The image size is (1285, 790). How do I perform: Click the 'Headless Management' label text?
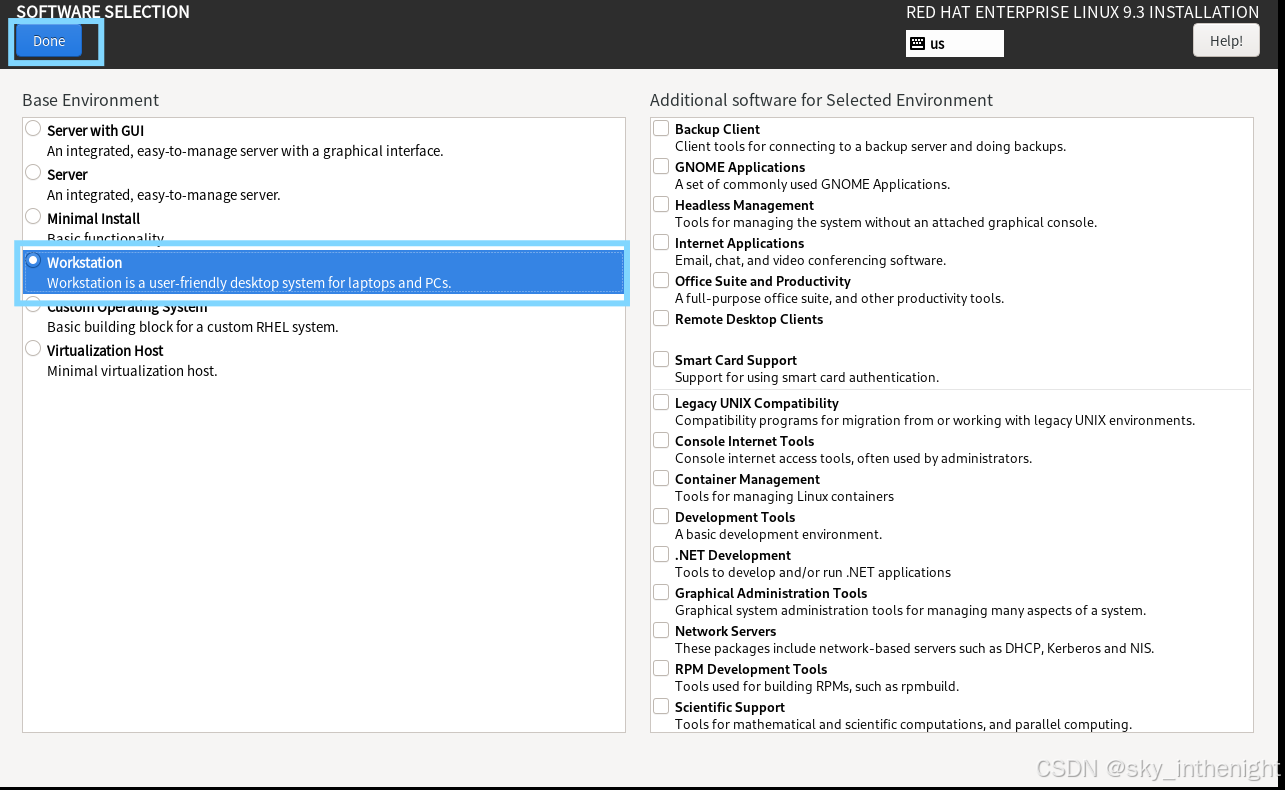click(x=744, y=205)
